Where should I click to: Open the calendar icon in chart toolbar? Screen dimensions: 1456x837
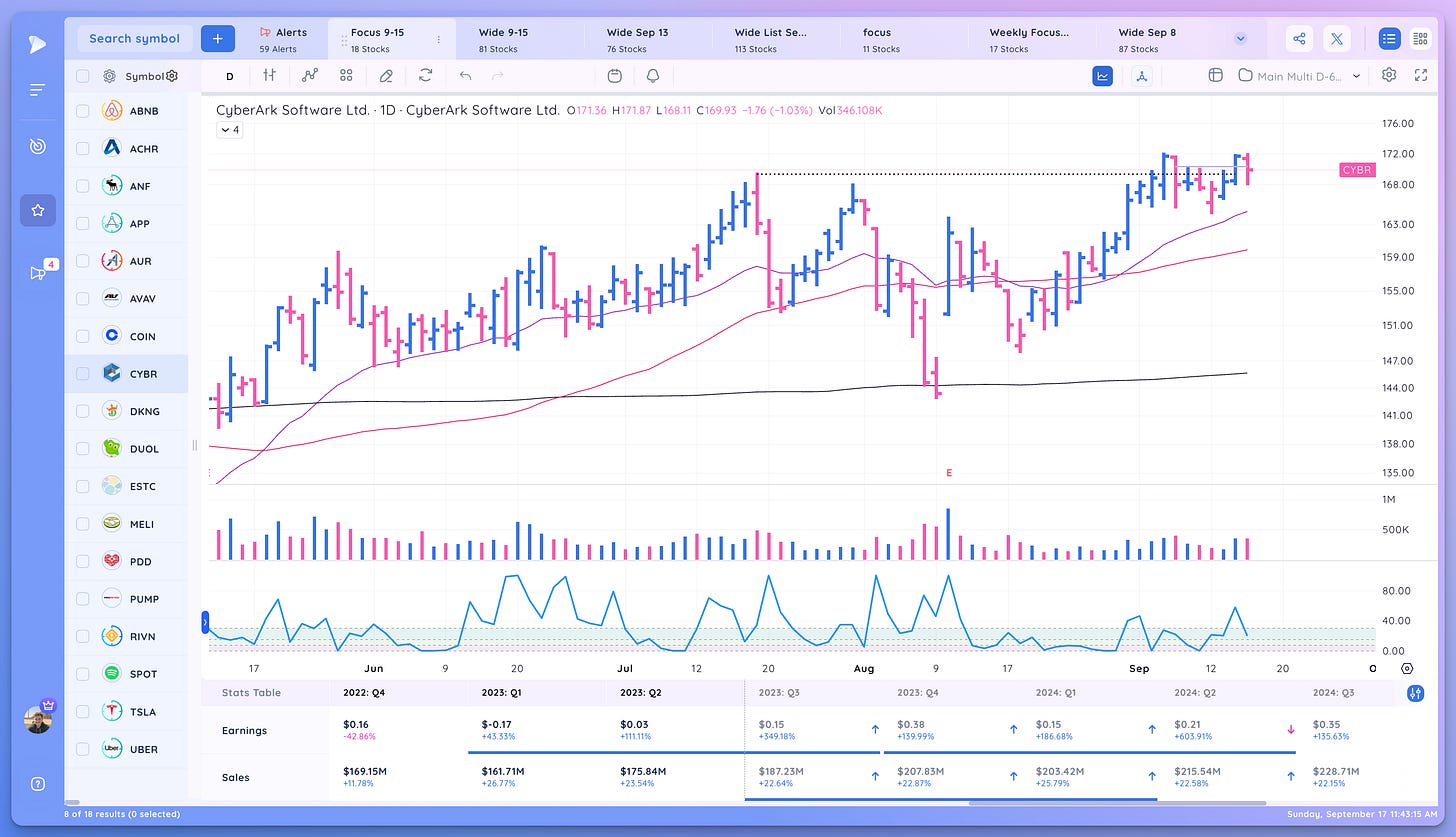pyautogui.click(x=615, y=75)
